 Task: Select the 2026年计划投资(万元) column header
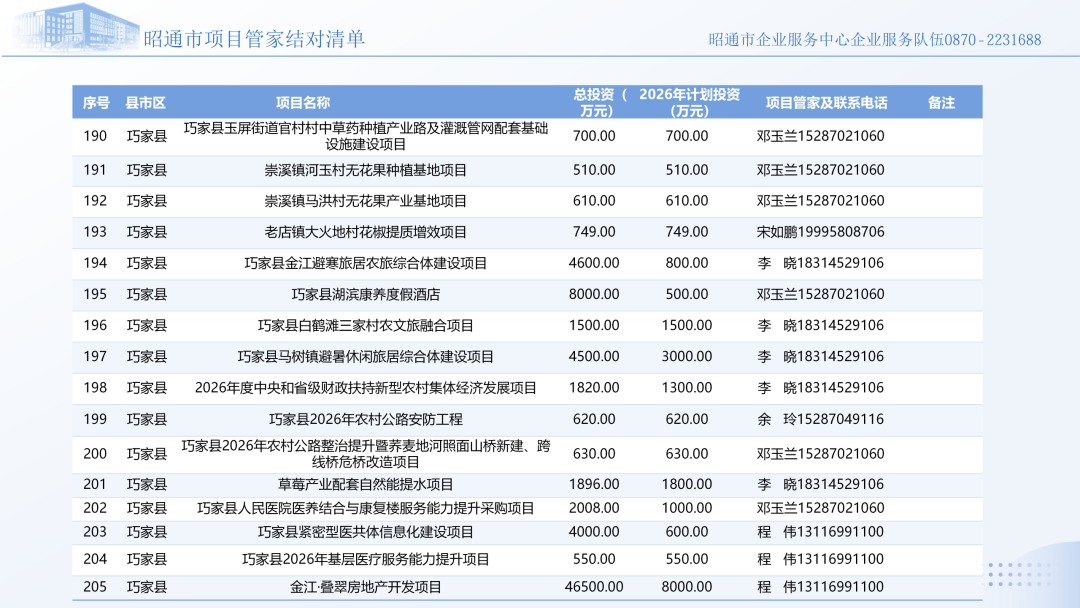pyautogui.click(x=689, y=103)
